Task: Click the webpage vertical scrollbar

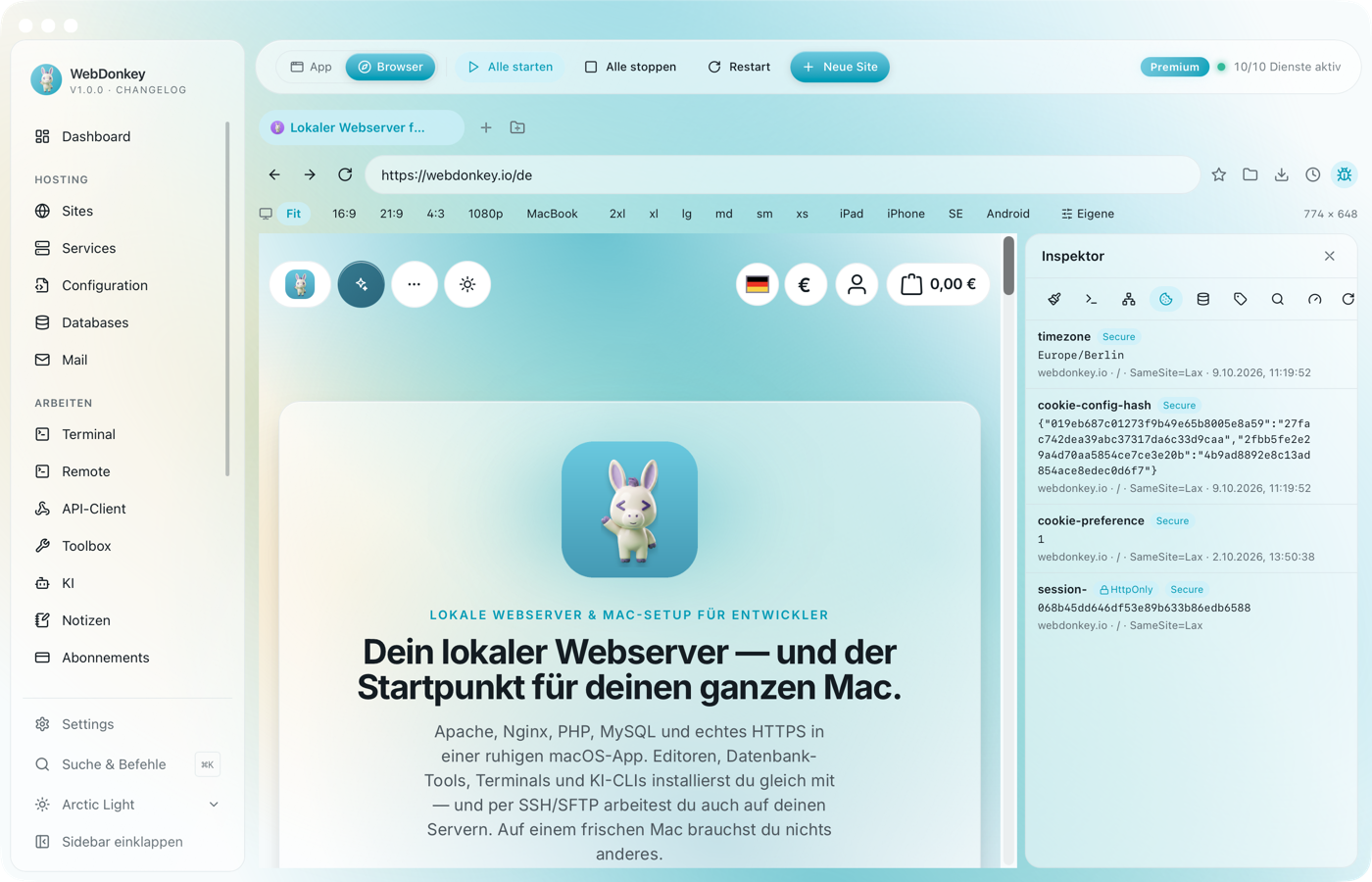Action: click(x=1008, y=266)
